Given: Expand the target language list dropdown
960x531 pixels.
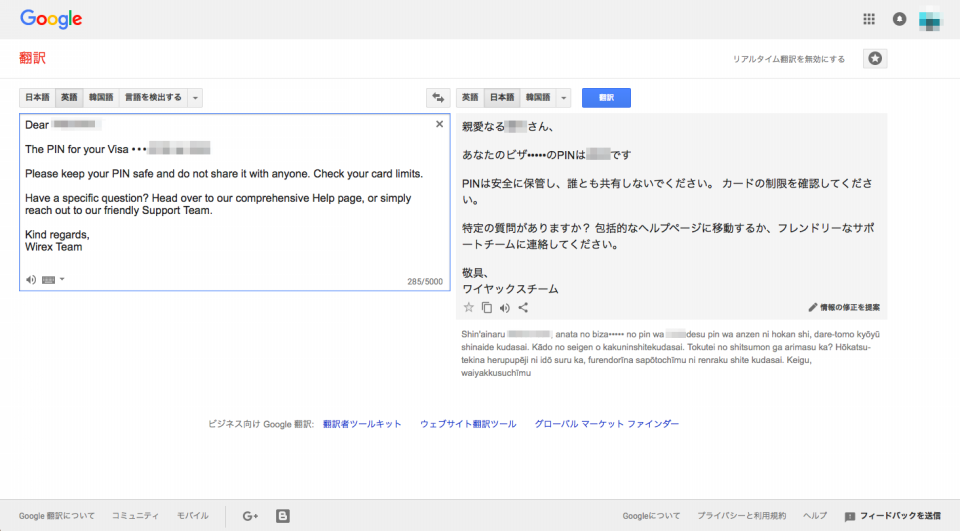Looking at the screenshot, I should pyautogui.click(x=564, y=97).
